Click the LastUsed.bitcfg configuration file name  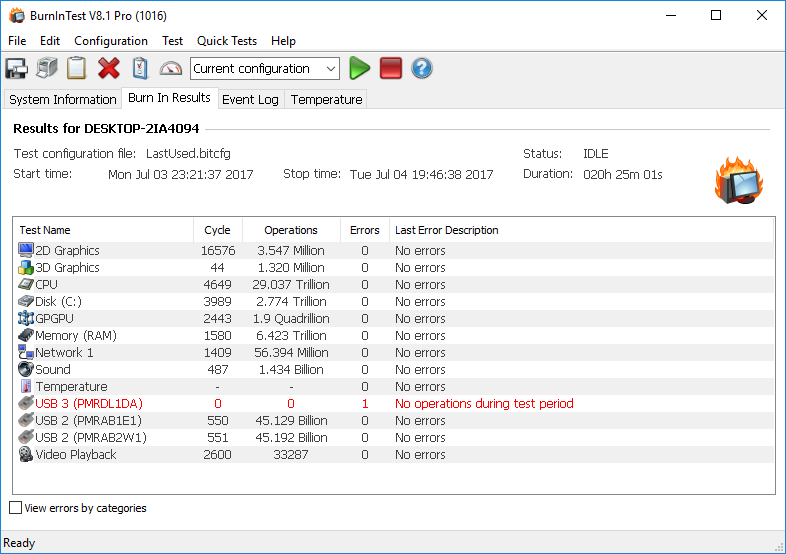pos(188,153)
